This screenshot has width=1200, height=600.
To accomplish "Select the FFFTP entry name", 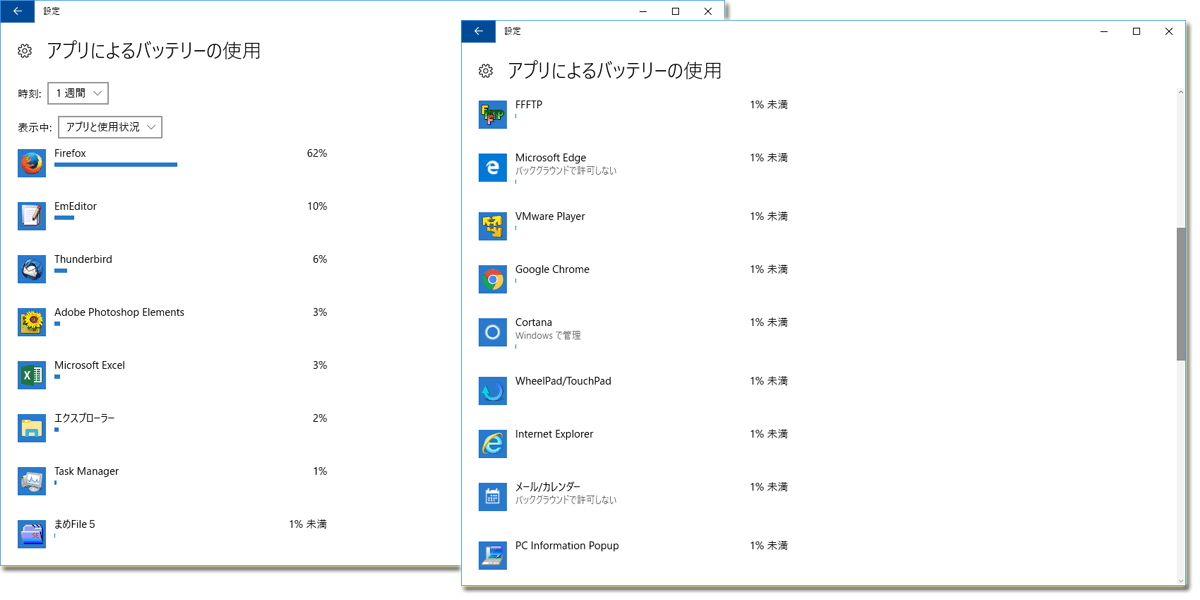I will pos(528,104).
